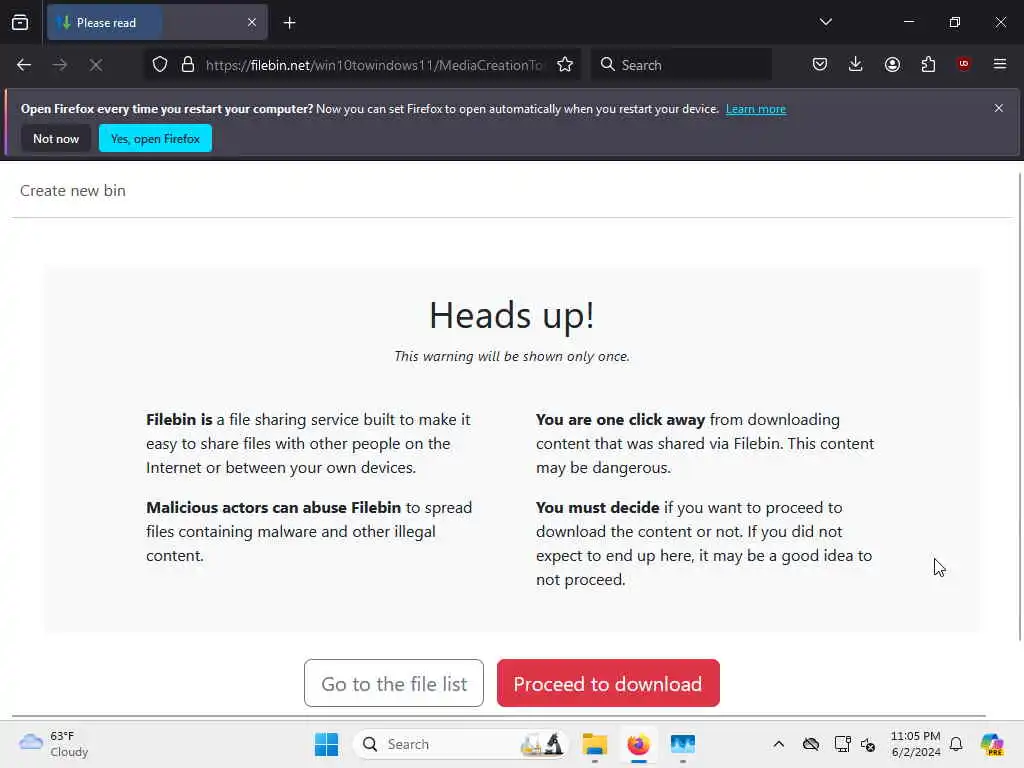The height and width of the screenshot is (768, 1024).
Task: Open the pinned app next to Firefox
Action: tap(682, 744)
